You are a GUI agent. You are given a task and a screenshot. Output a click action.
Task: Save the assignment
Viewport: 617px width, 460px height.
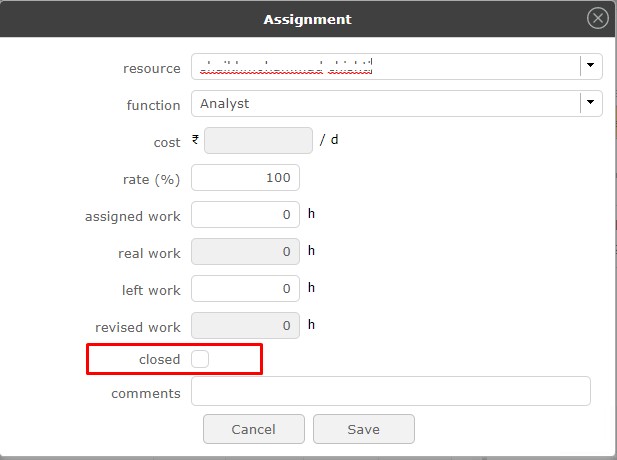pos(363,429)
